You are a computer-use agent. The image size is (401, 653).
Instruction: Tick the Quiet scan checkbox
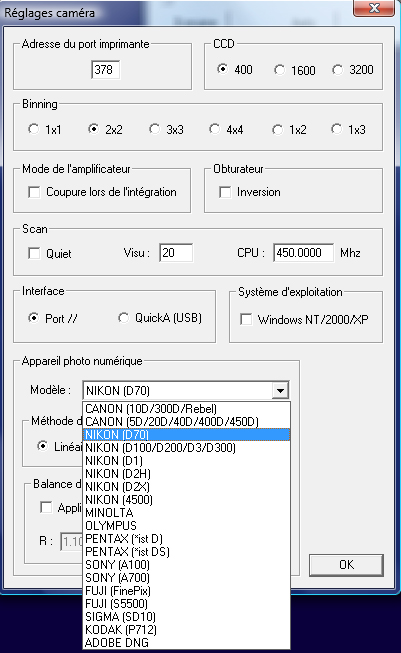(34, 253)
